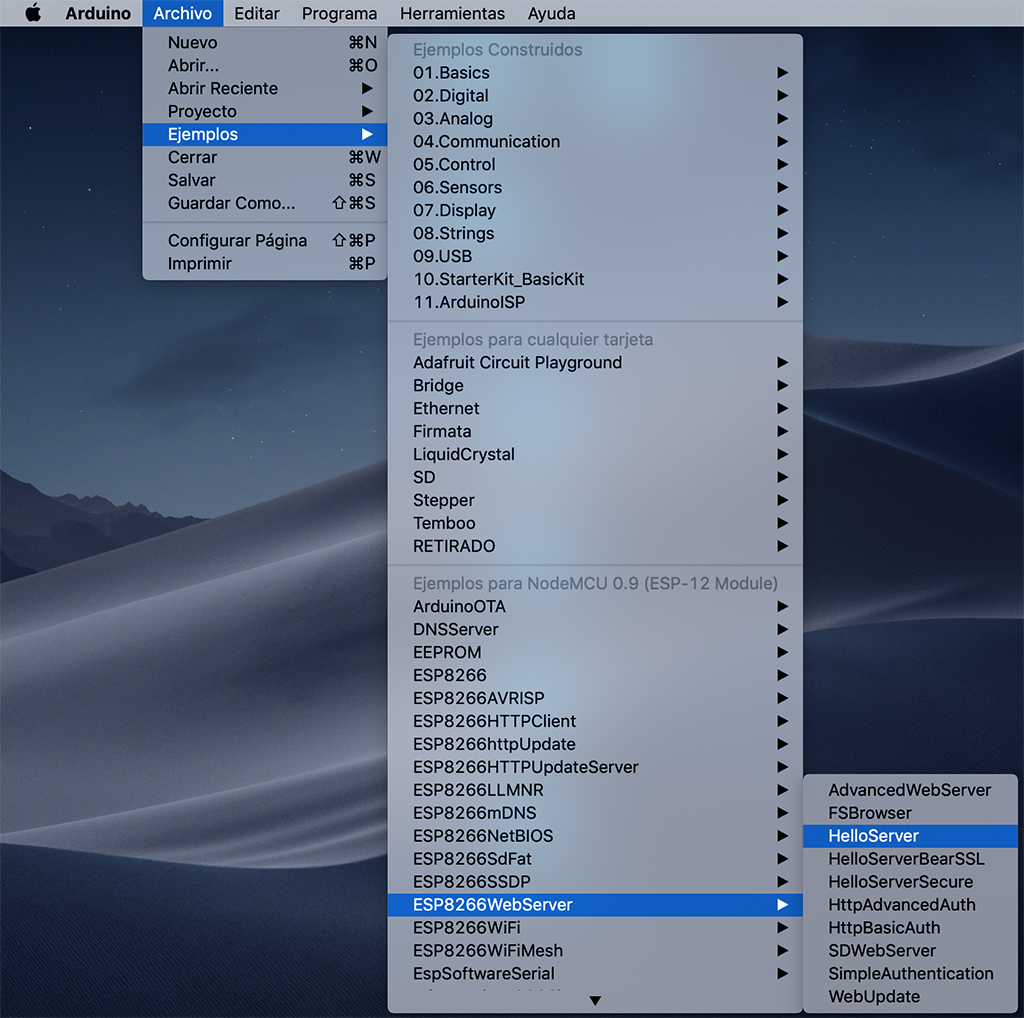Open Bridge library examples
Screen dimensions: 1024x1018
tap(595, 385)
